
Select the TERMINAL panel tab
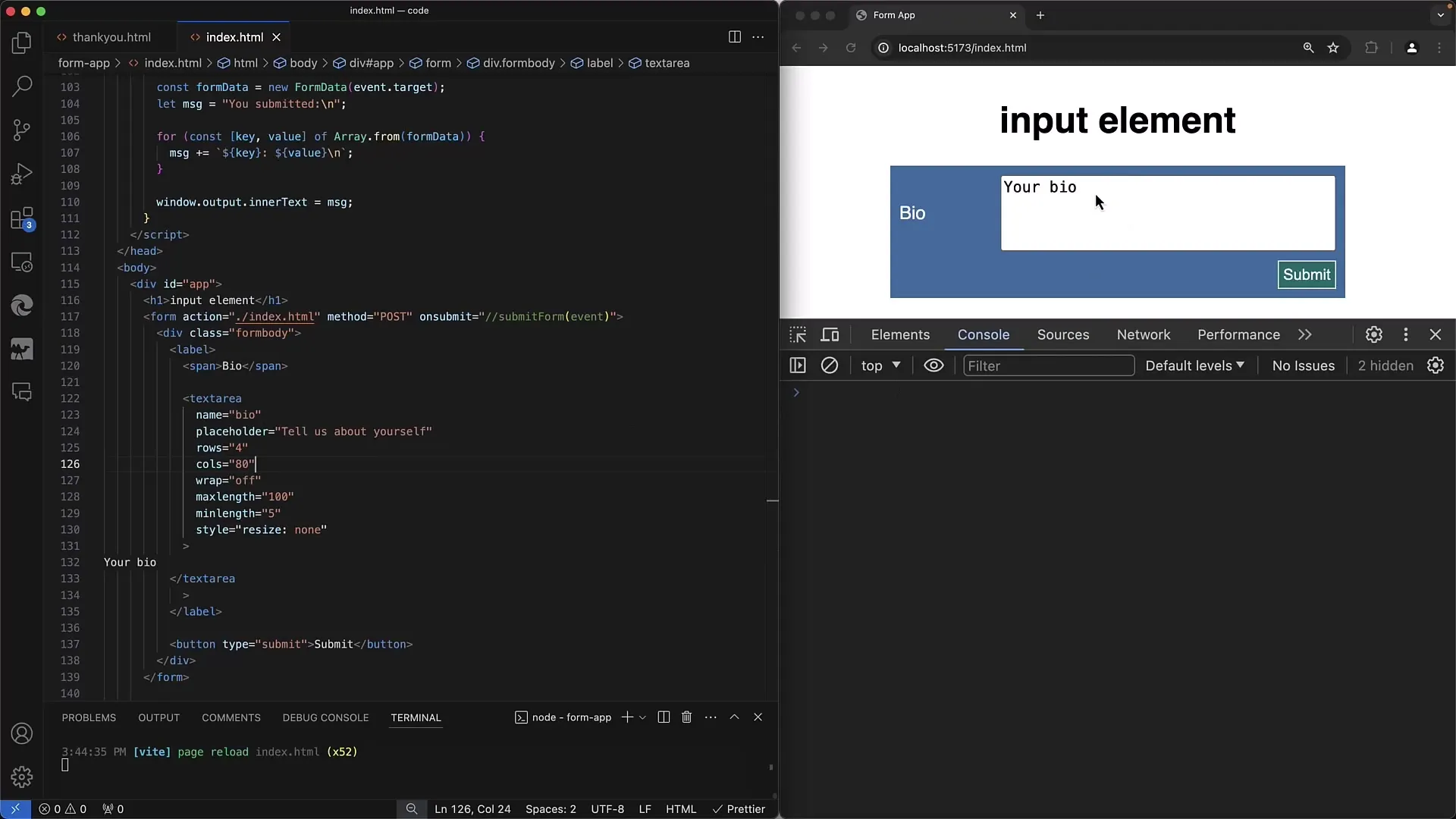(416, 717)
